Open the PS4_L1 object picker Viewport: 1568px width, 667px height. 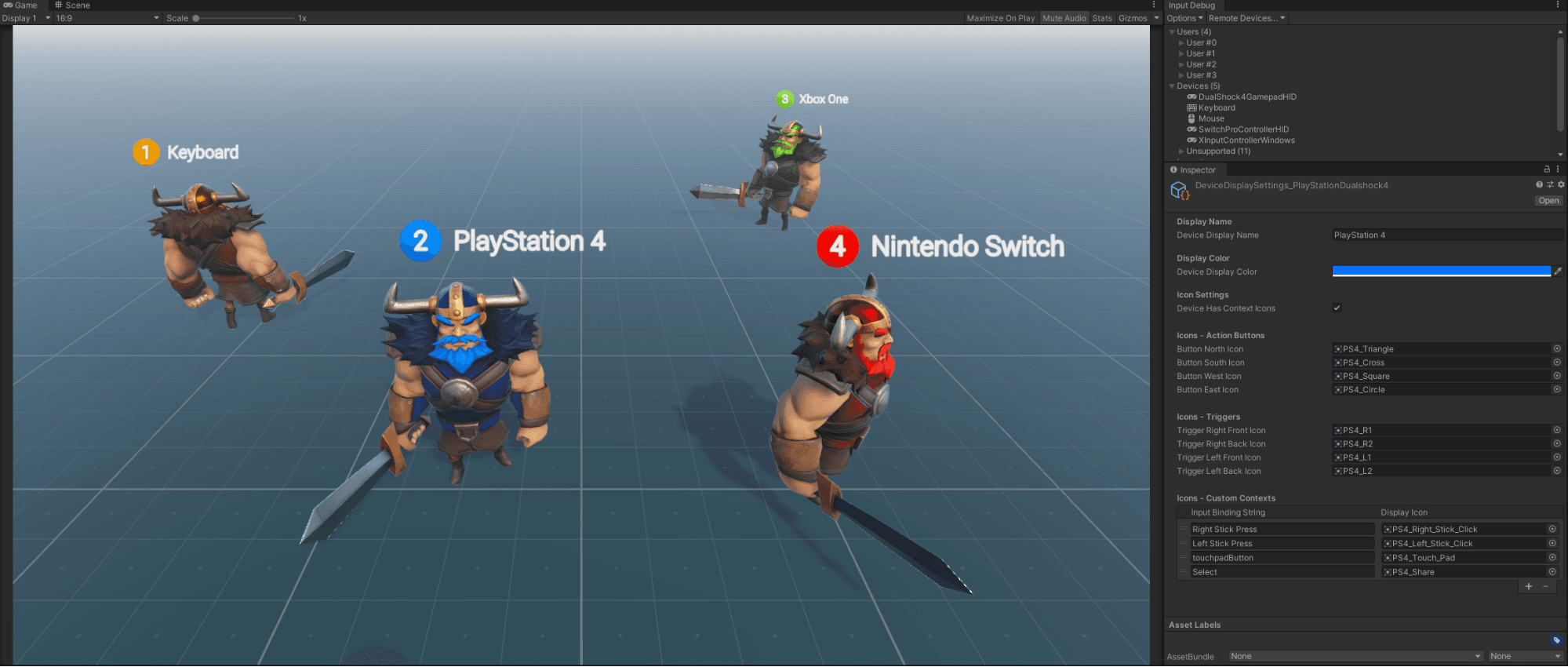(x=1556, y=457)
